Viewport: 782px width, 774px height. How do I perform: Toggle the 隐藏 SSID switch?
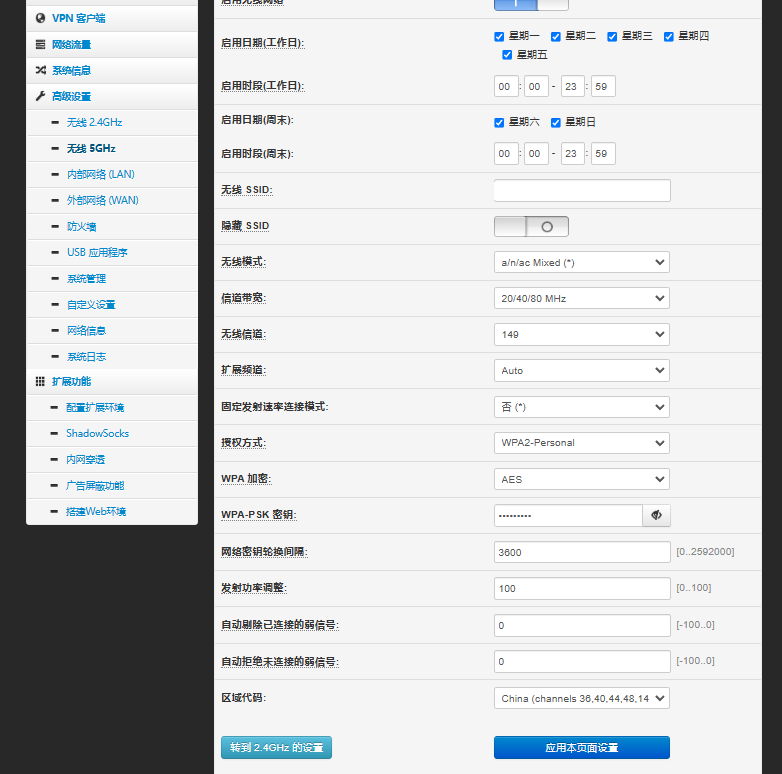531,226
